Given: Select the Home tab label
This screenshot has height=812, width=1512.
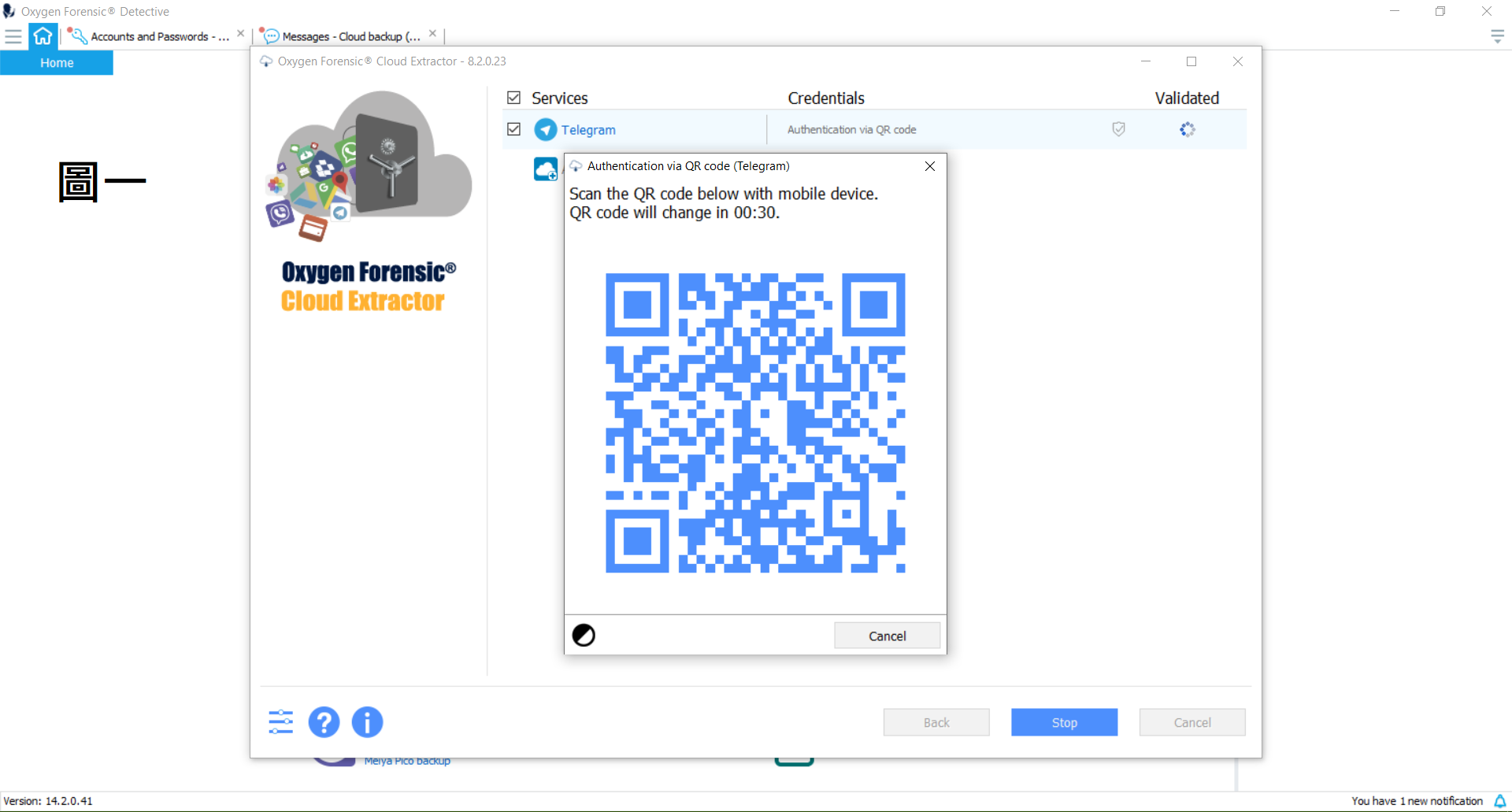Looking at the screenshot, I should pyautogui.click(x=57, y=63).
